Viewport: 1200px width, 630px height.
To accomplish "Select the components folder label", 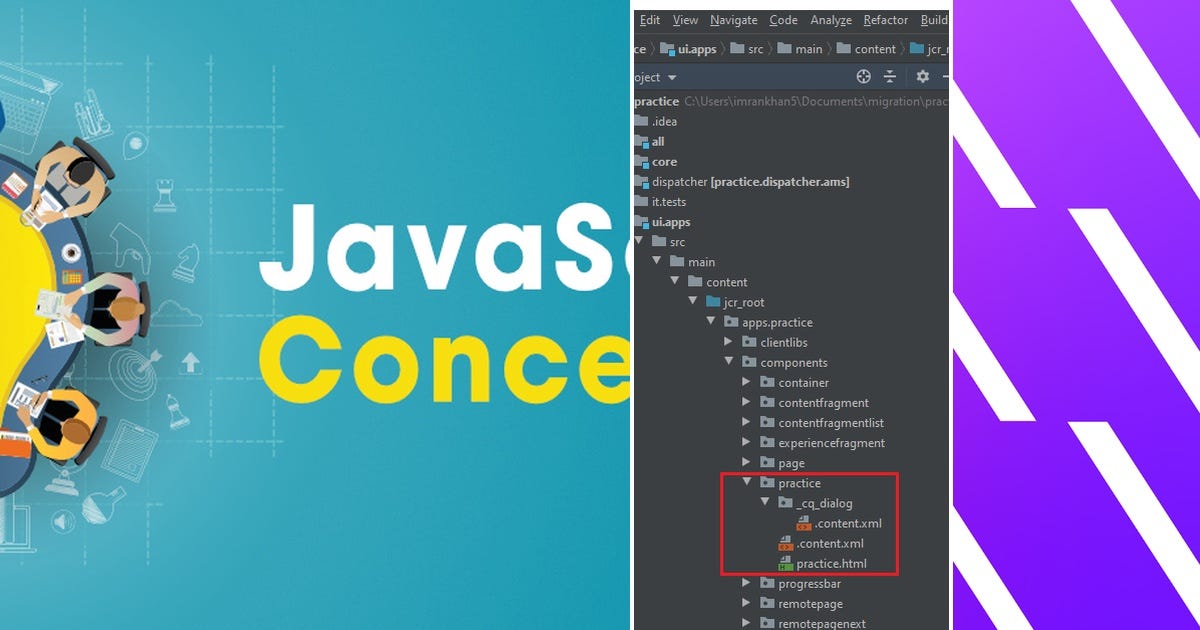I will point(794,362).
